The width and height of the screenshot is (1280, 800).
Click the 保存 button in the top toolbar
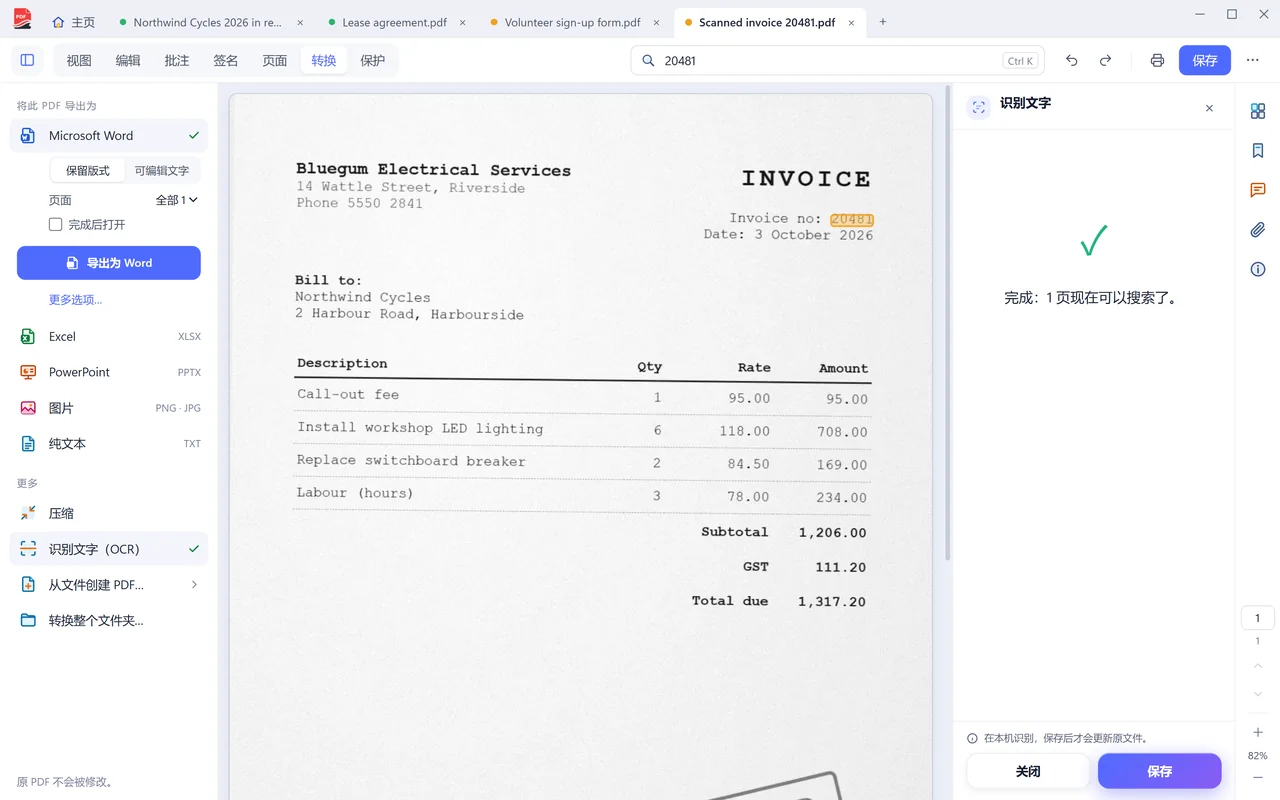click(x=1205, y=60)
